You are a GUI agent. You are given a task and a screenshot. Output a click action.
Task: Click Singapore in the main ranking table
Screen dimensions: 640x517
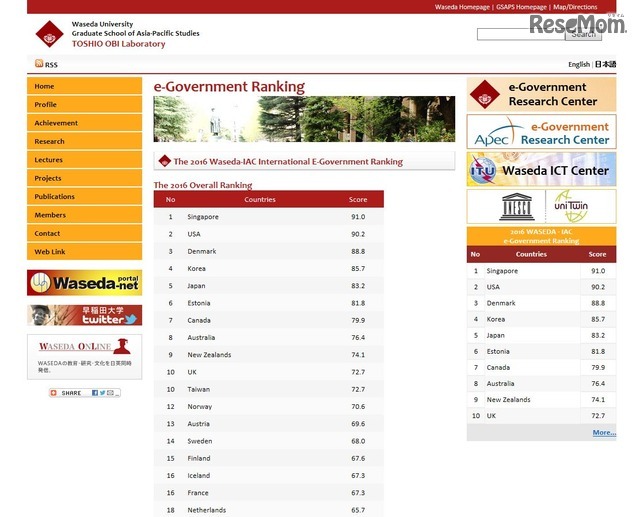pos(203,217)
